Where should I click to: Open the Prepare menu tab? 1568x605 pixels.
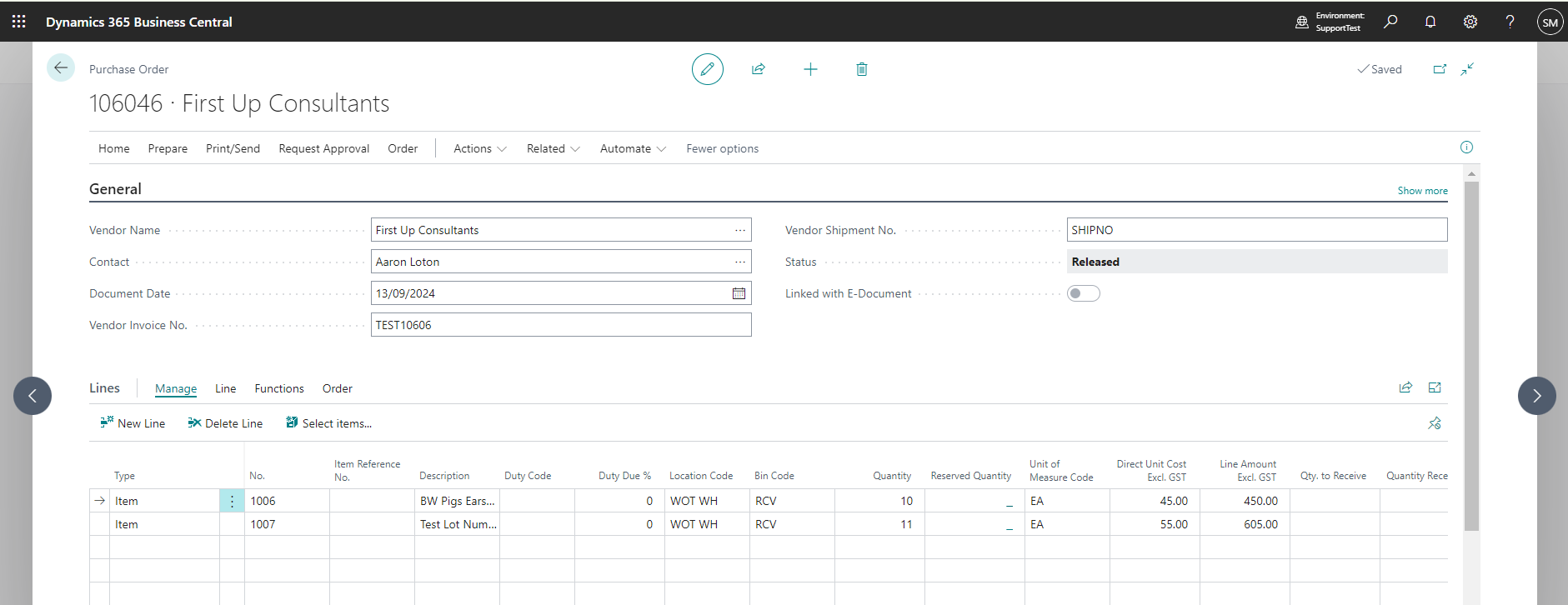tap(168, 148)
